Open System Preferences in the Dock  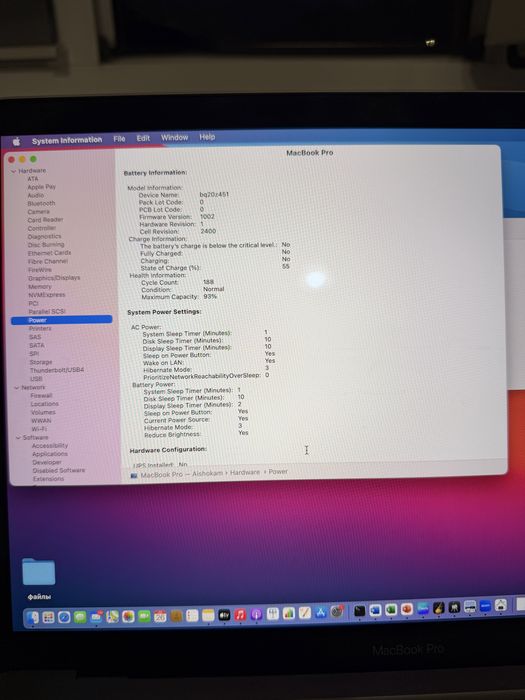pos(337,612)
